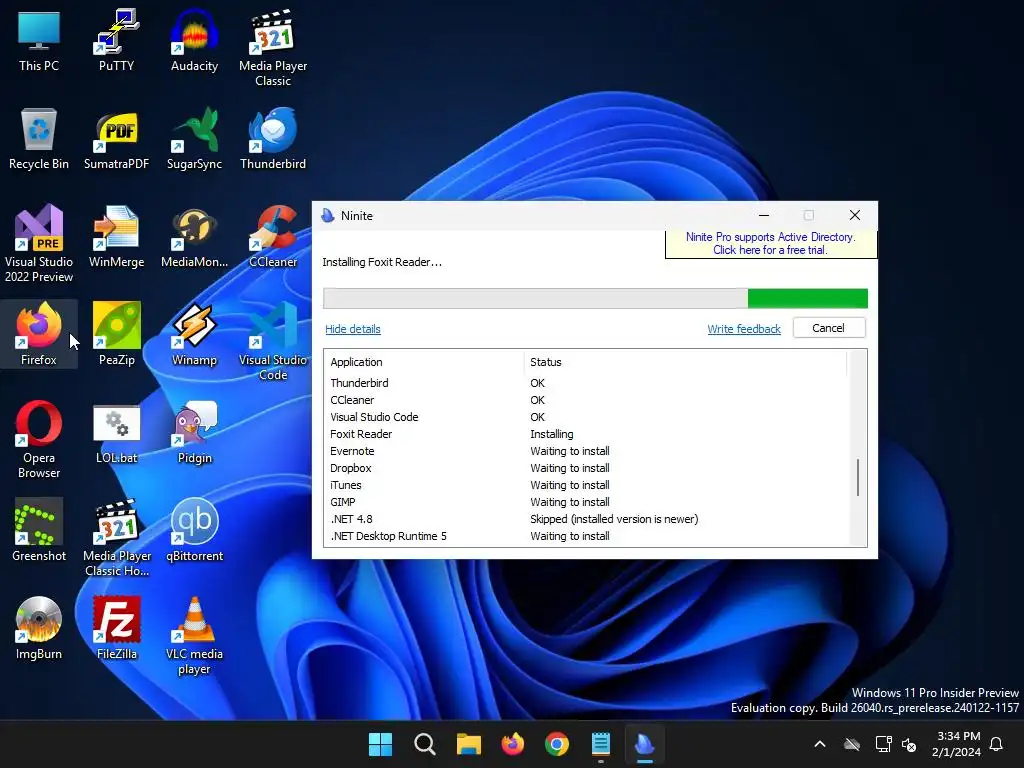Select the FileZilla desktop shortcut
Viewport: 1024px width, 768px height.
[116, 628]
